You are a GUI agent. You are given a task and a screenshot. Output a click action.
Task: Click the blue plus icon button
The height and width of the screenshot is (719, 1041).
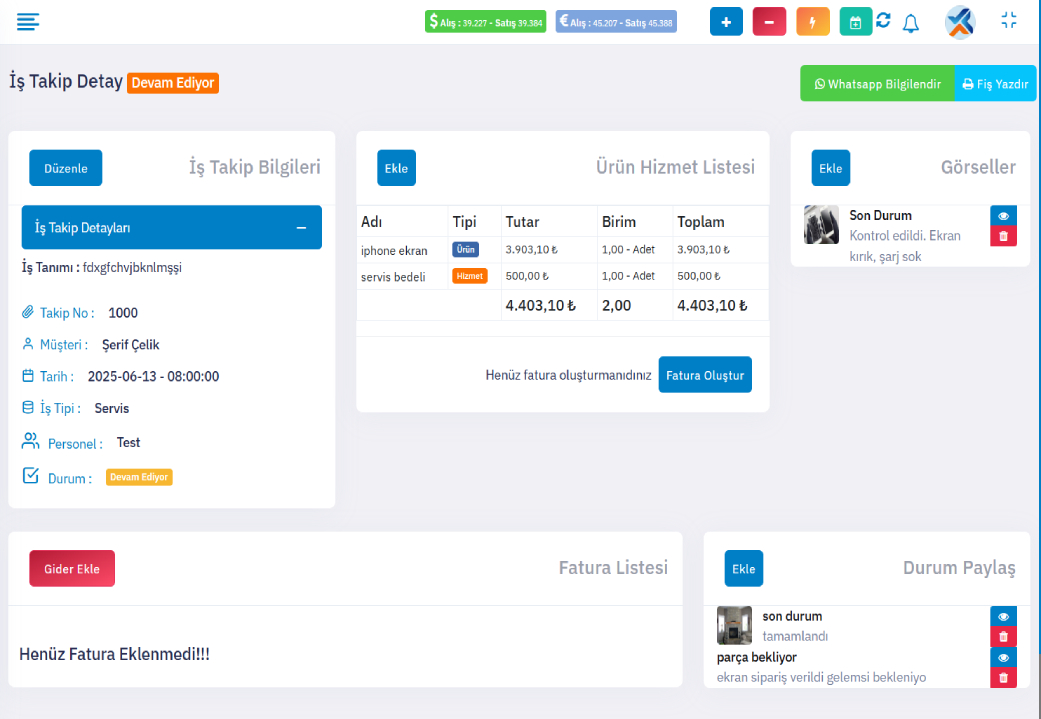(726, 22)
